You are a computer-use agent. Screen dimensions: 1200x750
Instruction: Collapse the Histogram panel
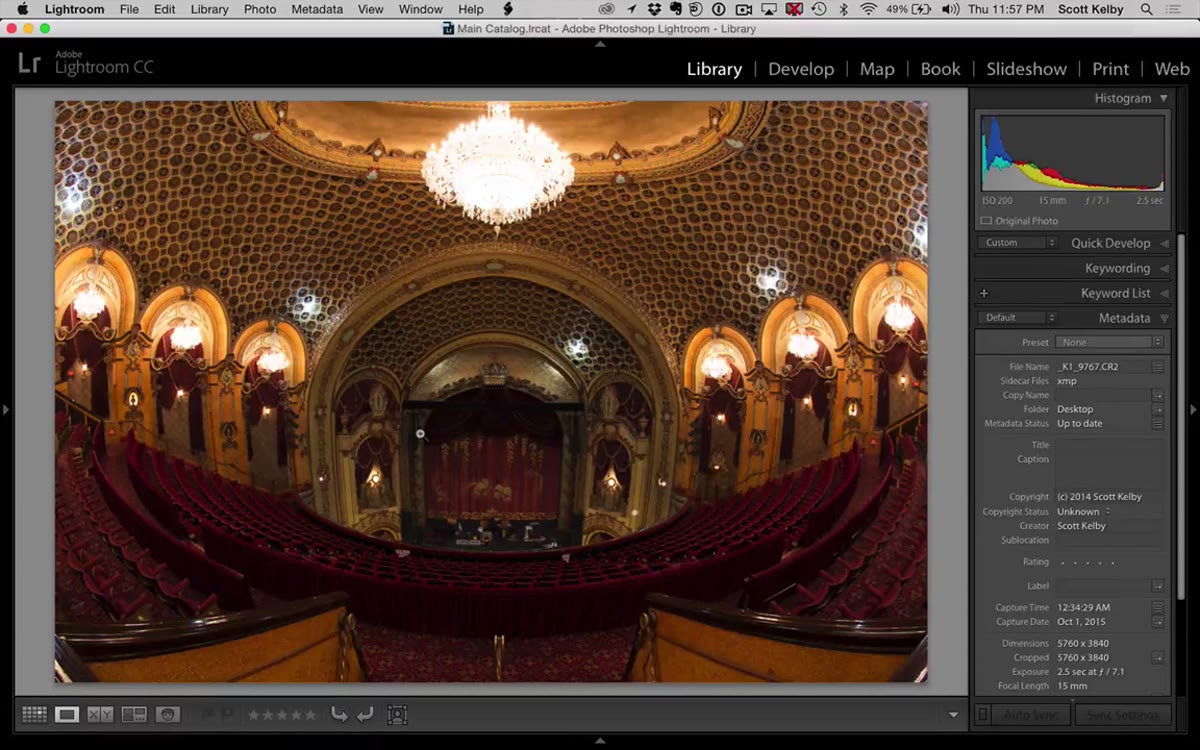(1164, 98)
